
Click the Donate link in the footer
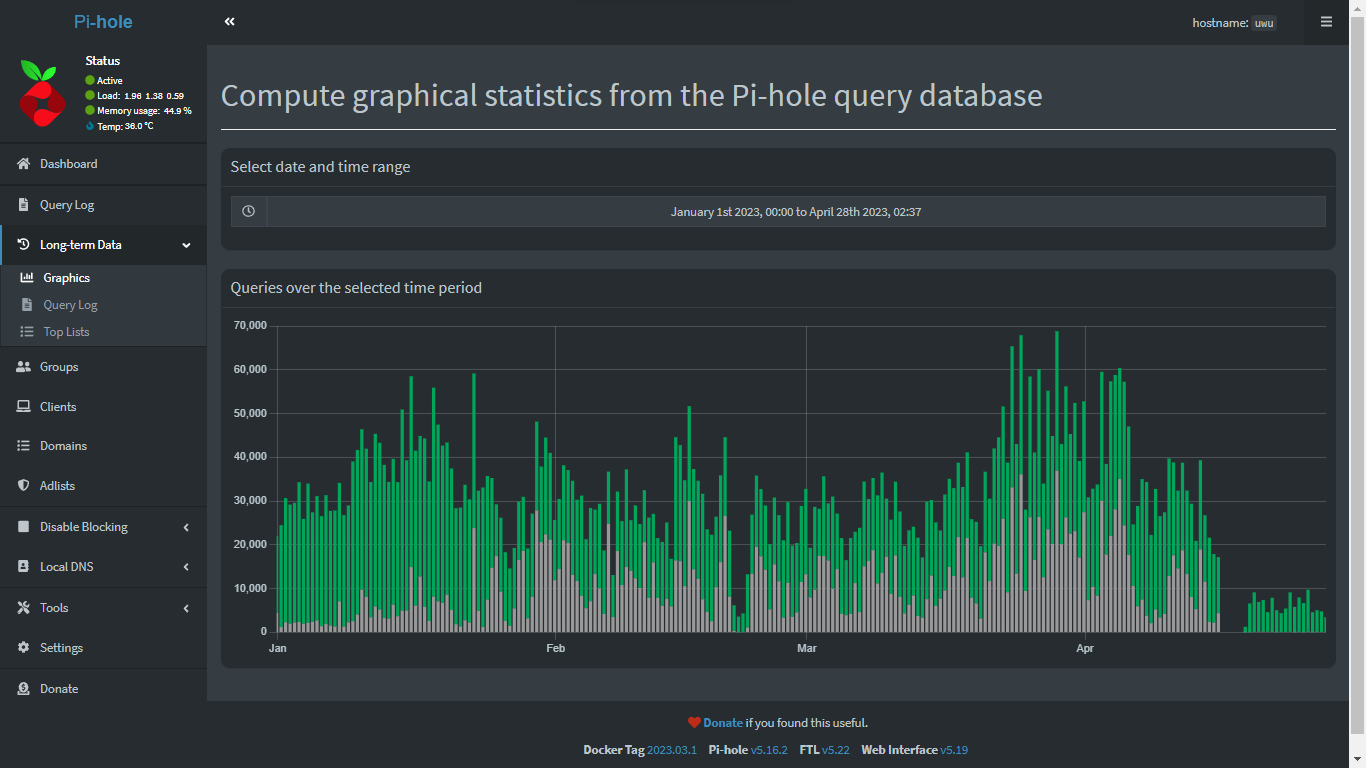(722, 723)
